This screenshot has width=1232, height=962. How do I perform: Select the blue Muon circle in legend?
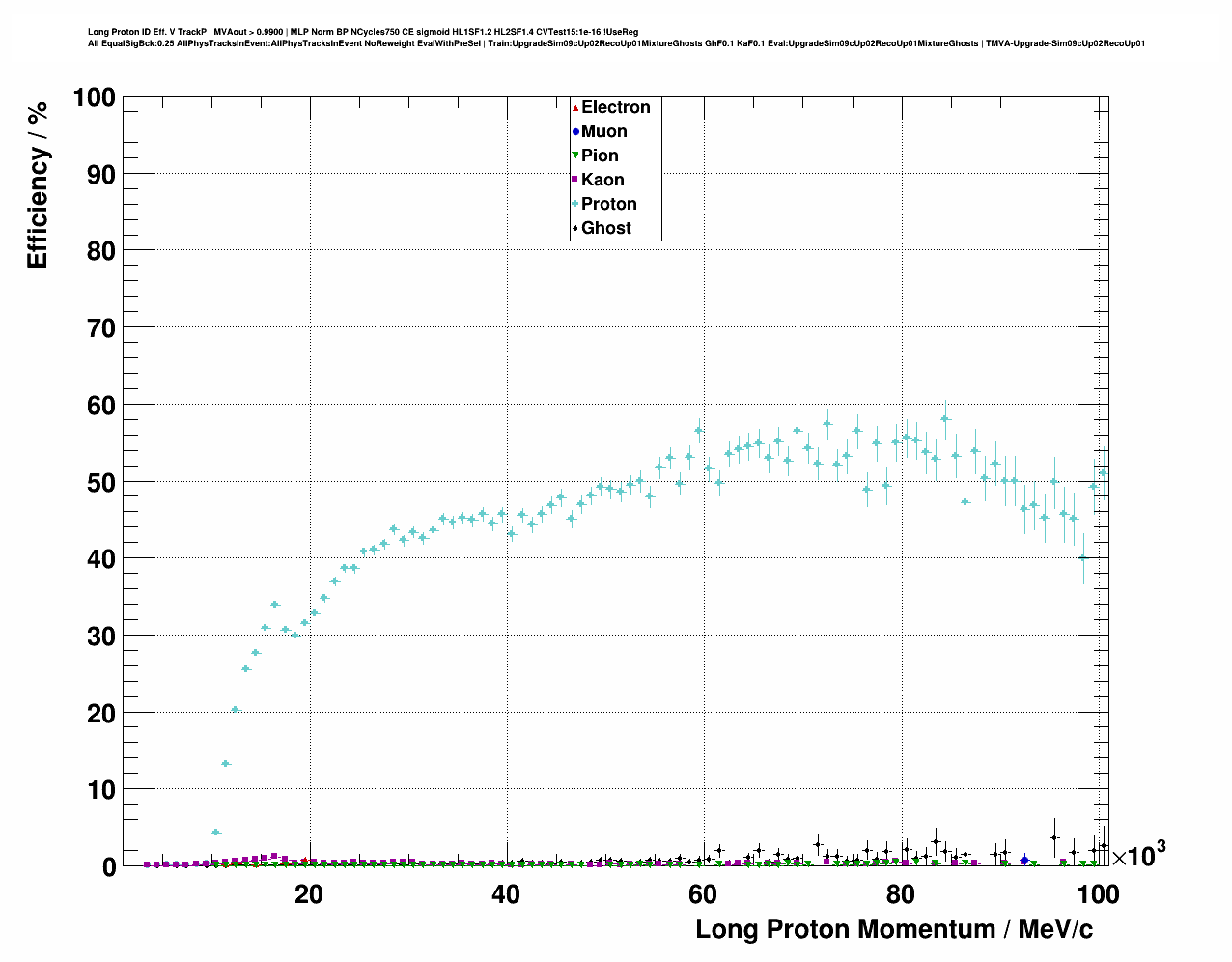coord(575,131)
